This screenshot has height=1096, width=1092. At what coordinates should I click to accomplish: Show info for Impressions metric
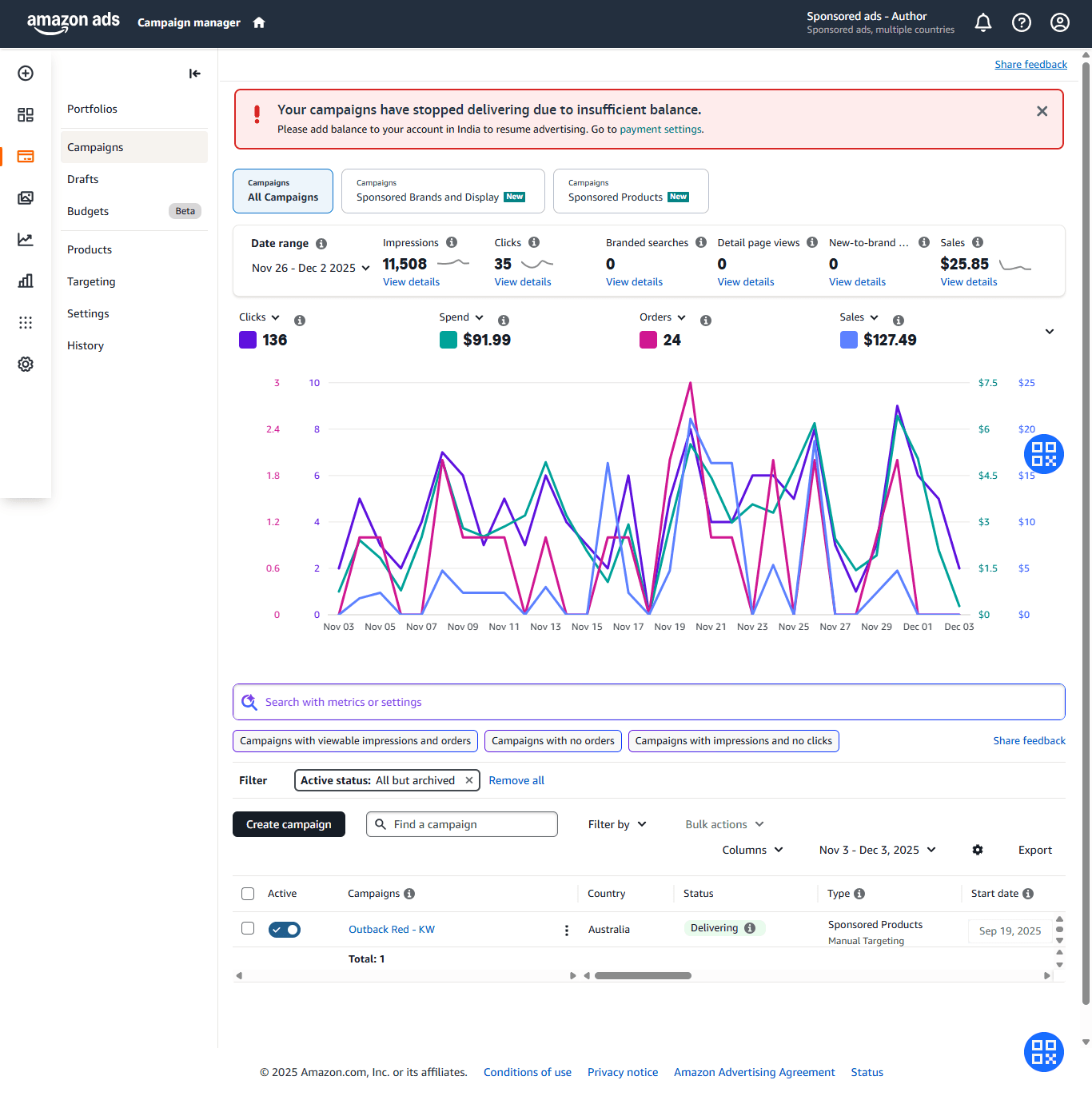(452, 242)
